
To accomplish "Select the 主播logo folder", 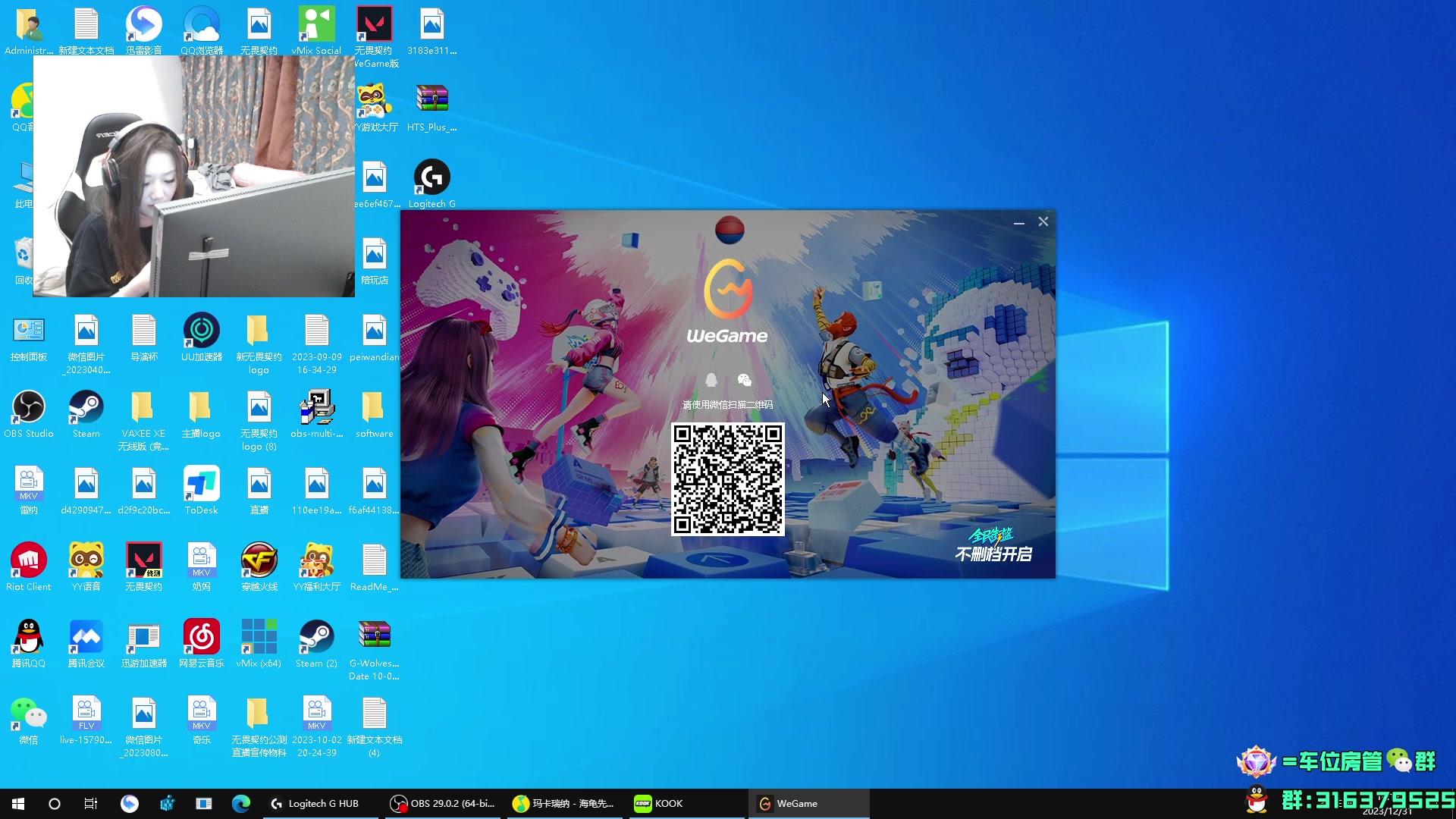I will point(202,414).
